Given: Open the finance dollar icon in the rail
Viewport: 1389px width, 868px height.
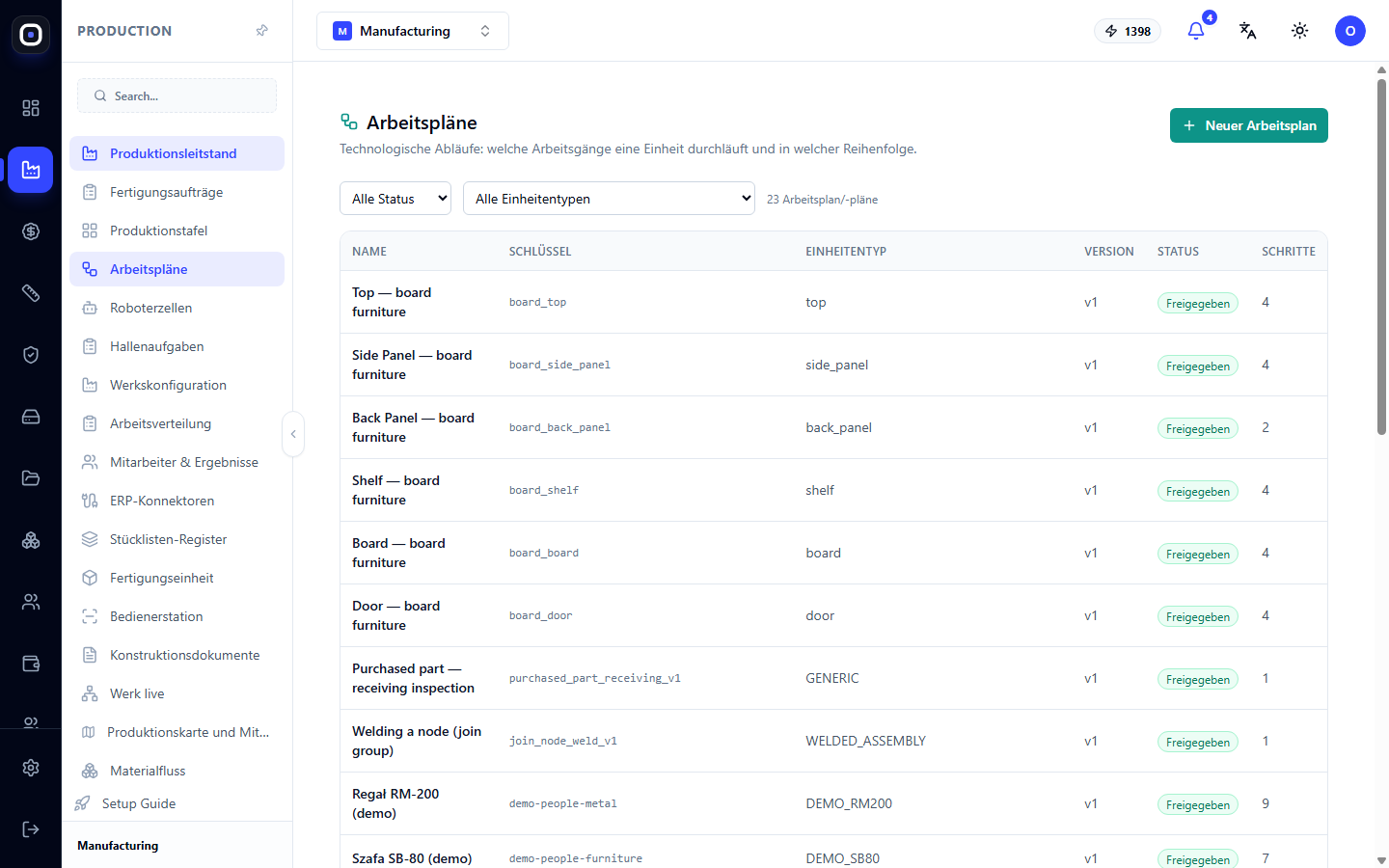Looking at the screenshot, I should click(x=31, y=231).
